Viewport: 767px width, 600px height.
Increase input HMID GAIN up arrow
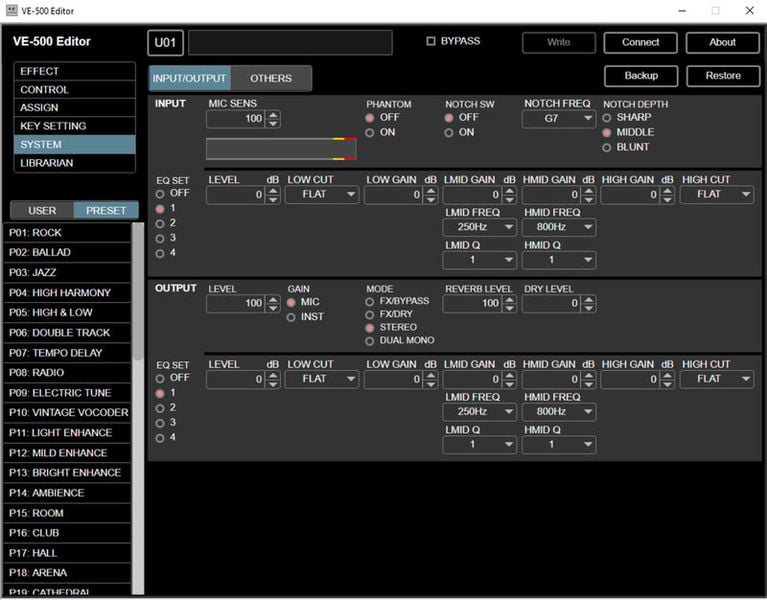(589, 191)
